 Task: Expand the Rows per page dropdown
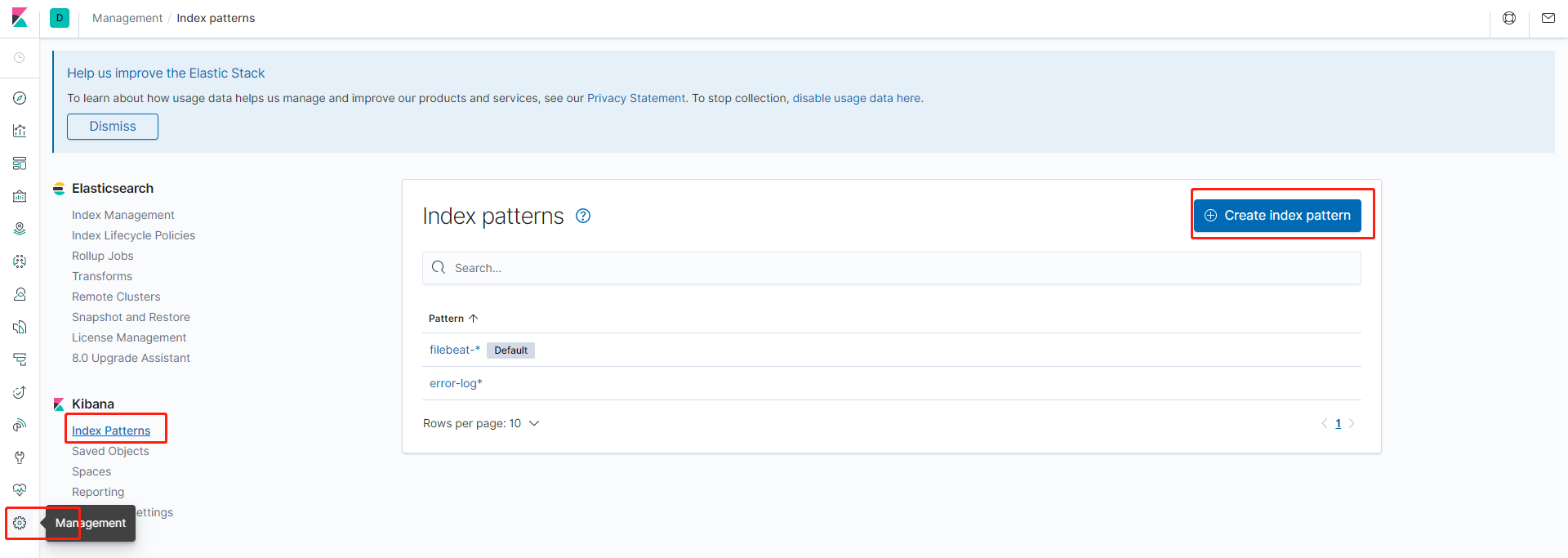coord(481,423)
